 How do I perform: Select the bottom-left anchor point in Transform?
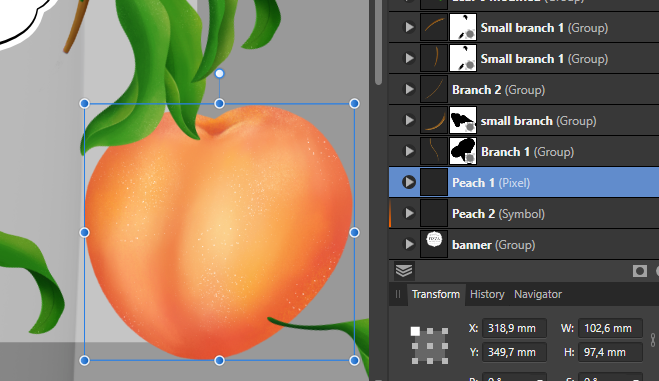415,361
